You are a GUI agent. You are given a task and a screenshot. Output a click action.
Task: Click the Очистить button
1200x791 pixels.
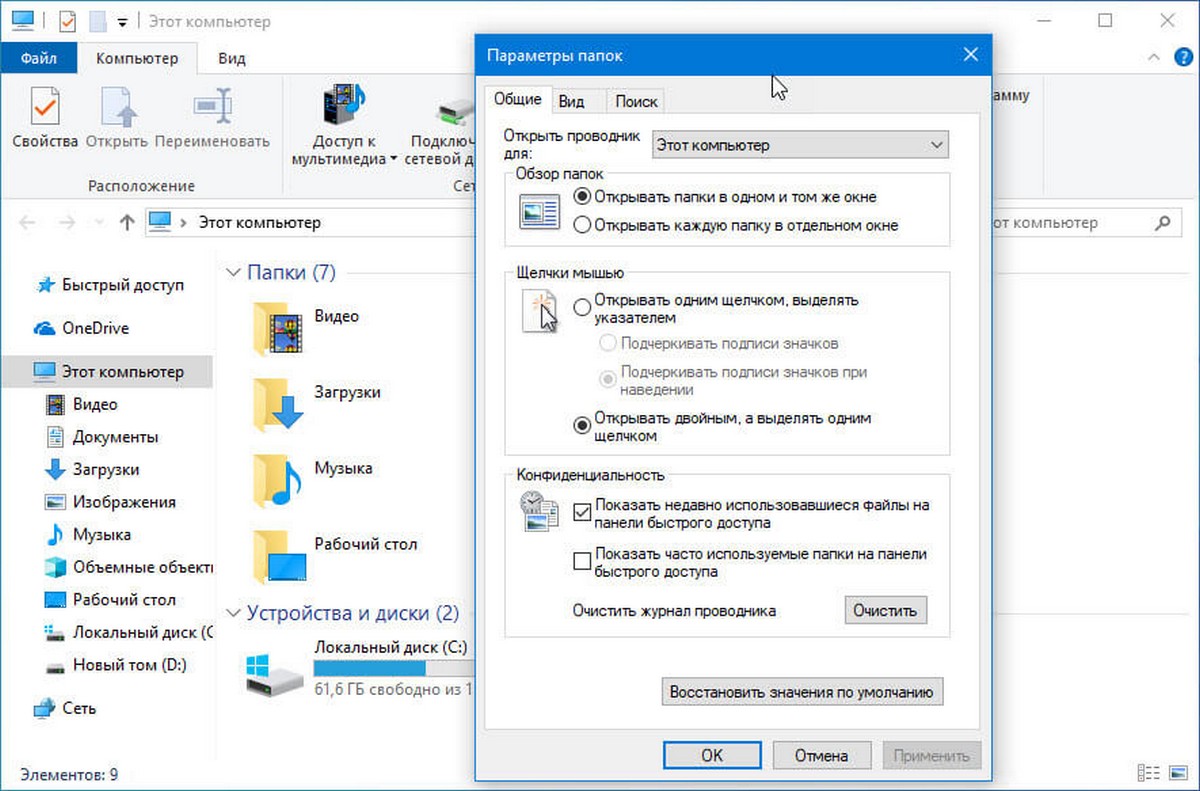885,610
